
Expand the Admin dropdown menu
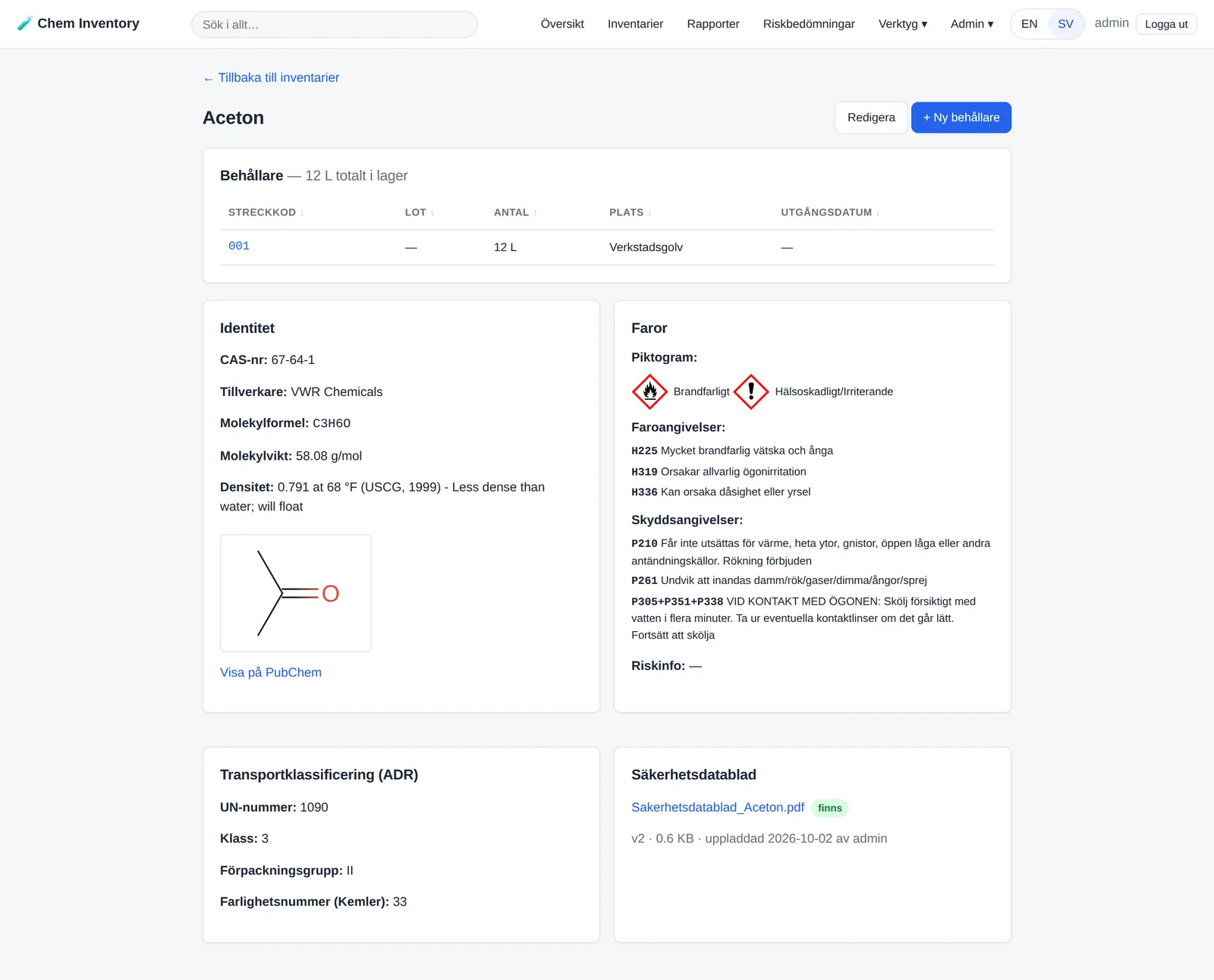tap(972, 24)
